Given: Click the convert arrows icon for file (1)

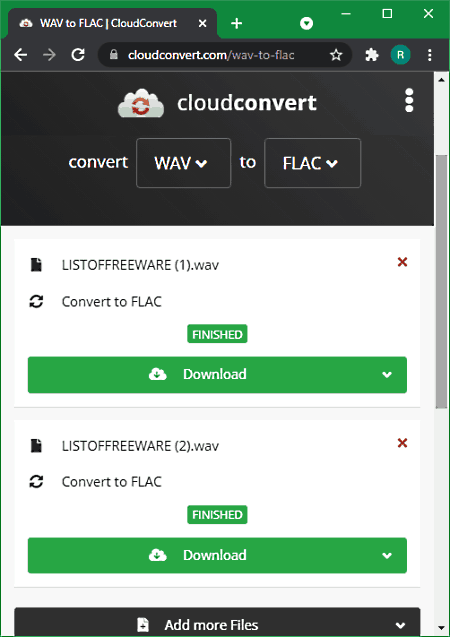Looking at the screenshot, I should pos(36,301).
